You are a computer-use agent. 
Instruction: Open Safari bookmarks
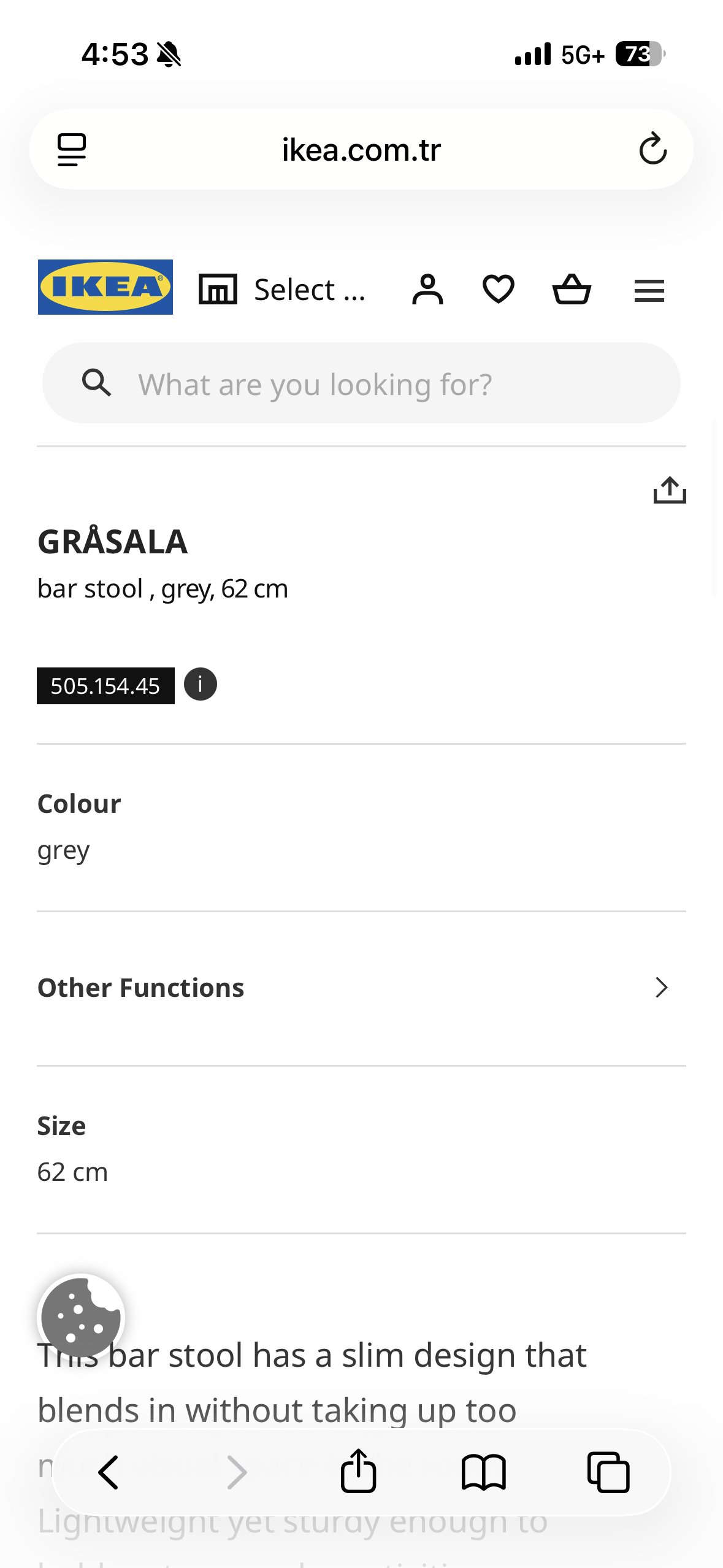(483, 1472)
